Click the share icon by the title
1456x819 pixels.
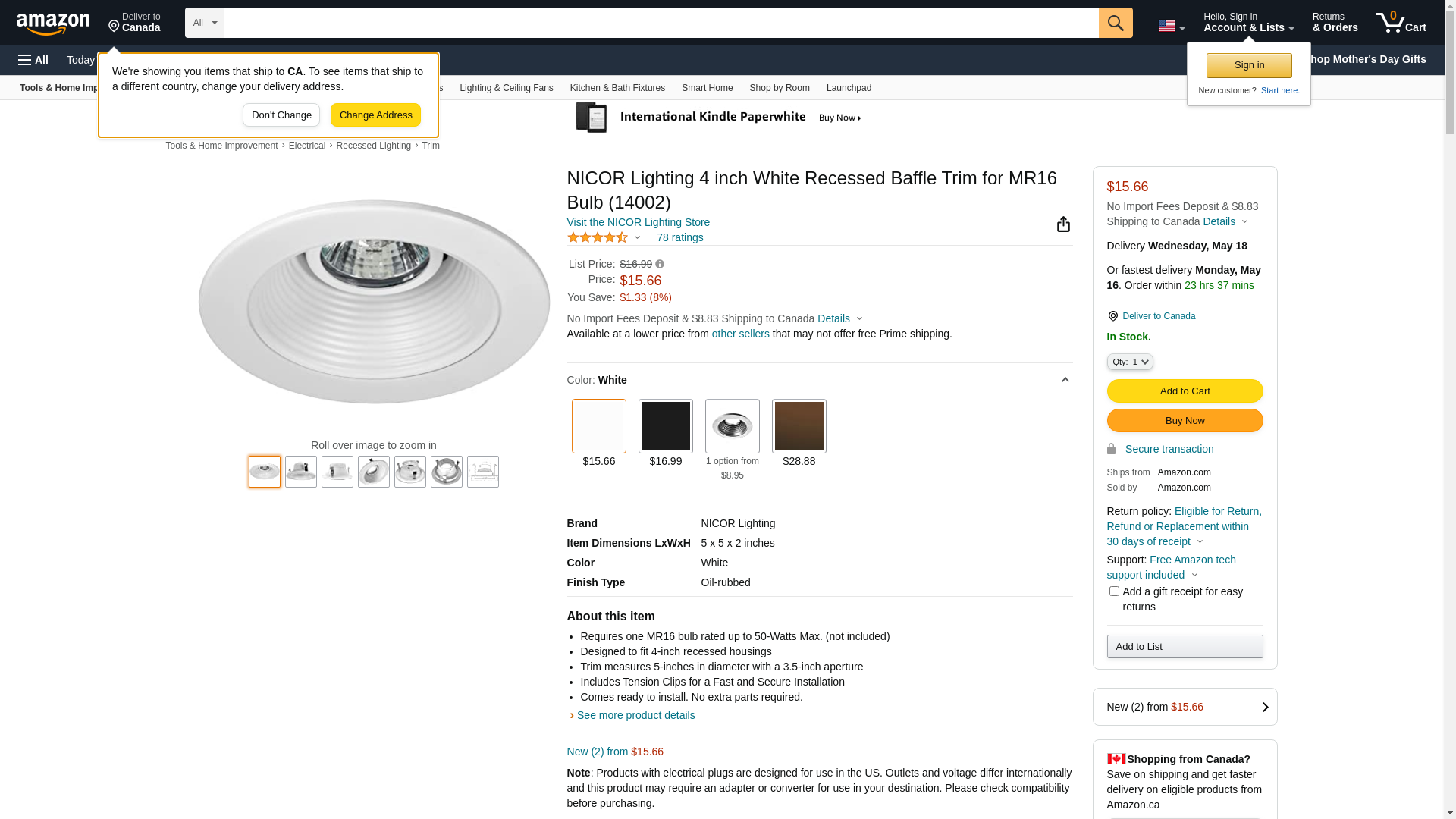click(1063, 224)
